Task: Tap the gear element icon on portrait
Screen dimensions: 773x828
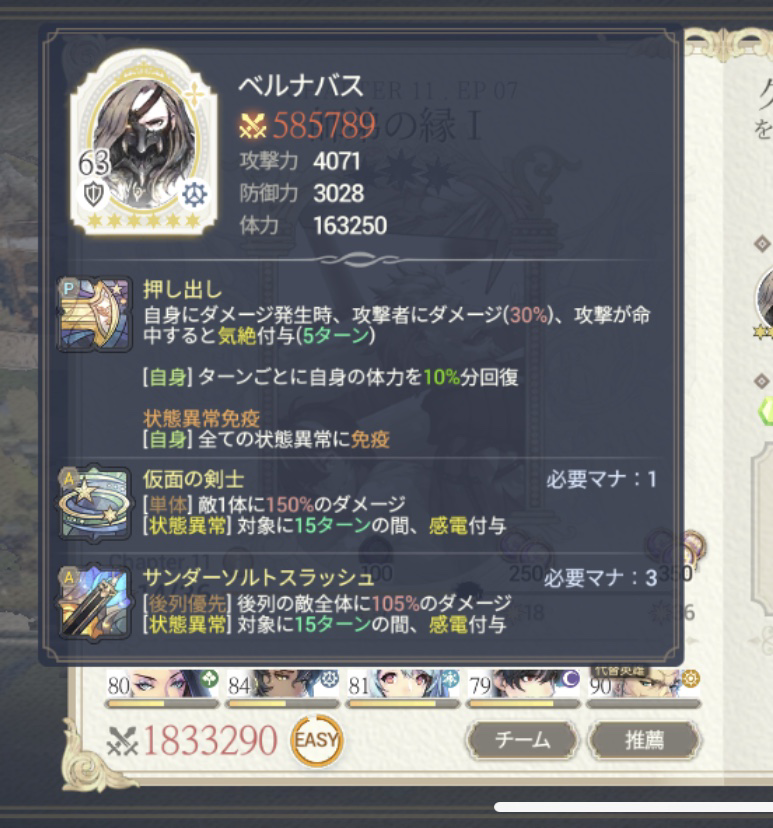Action: (x=194, y=194)
